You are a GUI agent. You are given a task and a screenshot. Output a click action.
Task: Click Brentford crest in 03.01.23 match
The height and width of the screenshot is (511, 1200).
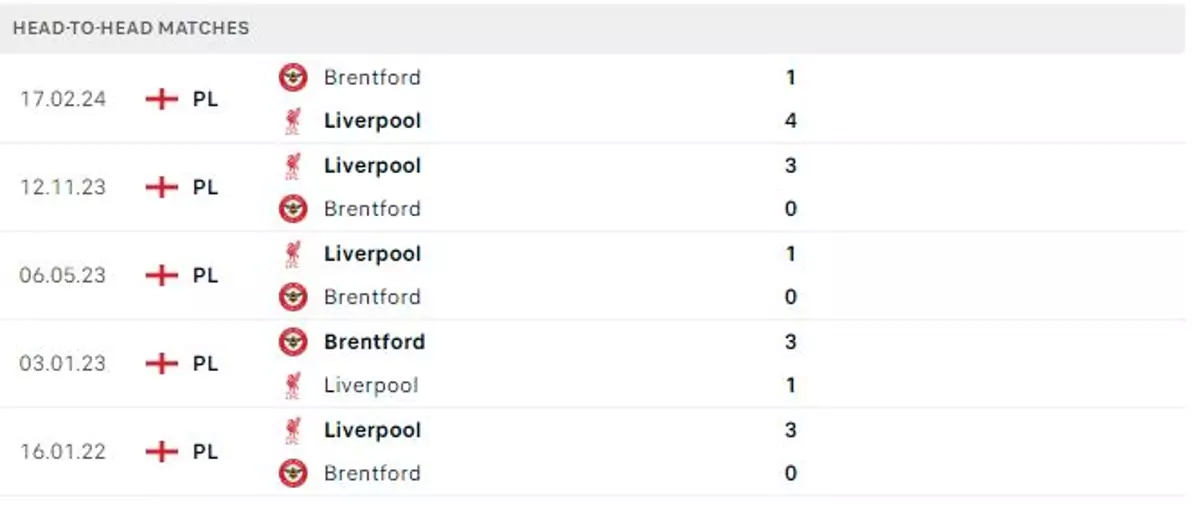293,342
